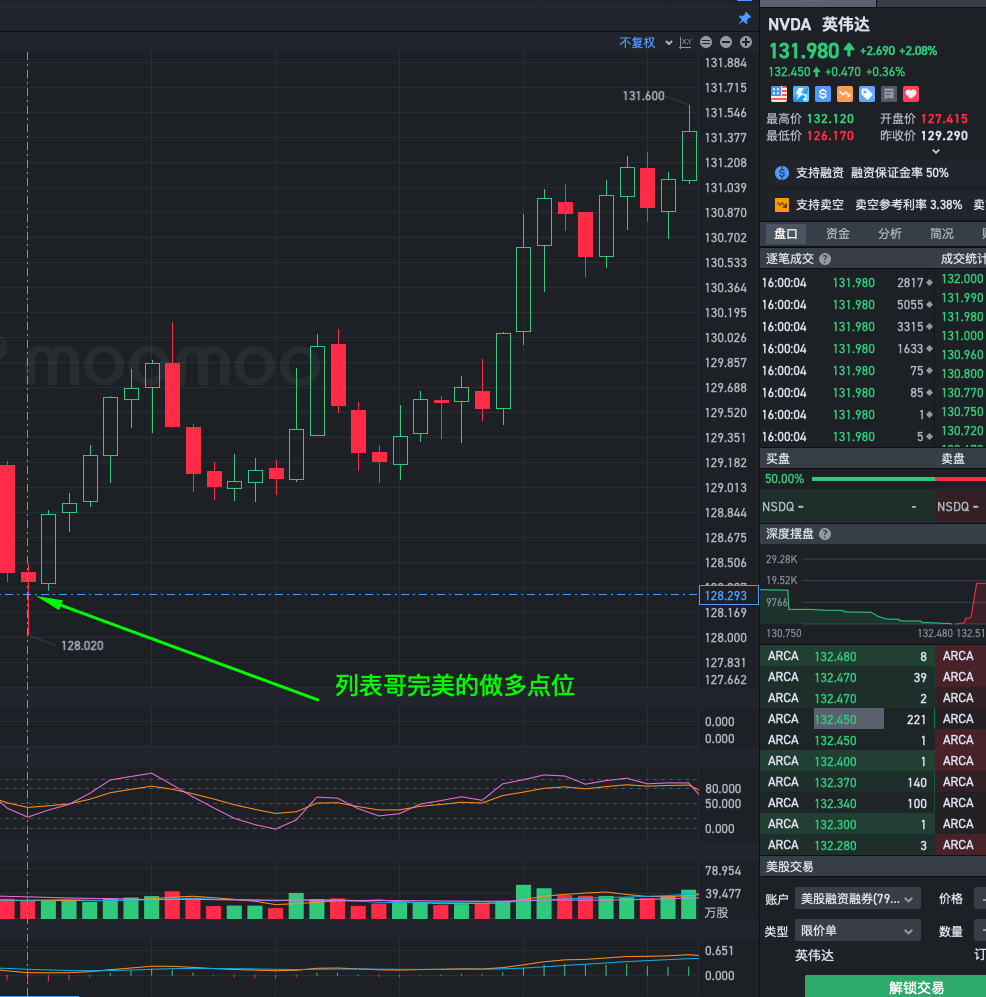
Task: Click the 最低价 126.170 value
Action: pos(830,136)
